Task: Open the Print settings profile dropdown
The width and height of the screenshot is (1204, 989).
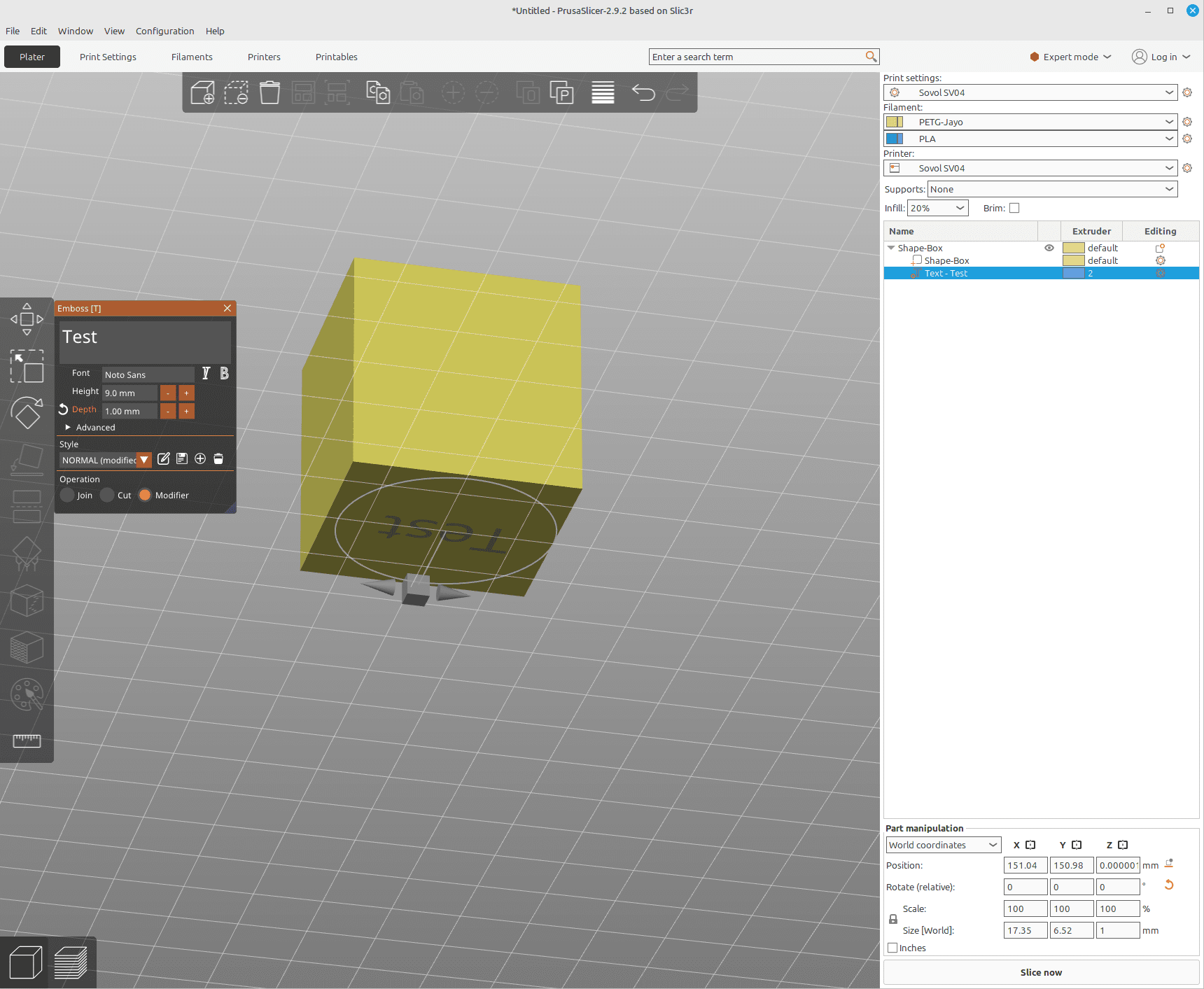Action: 1030,92
